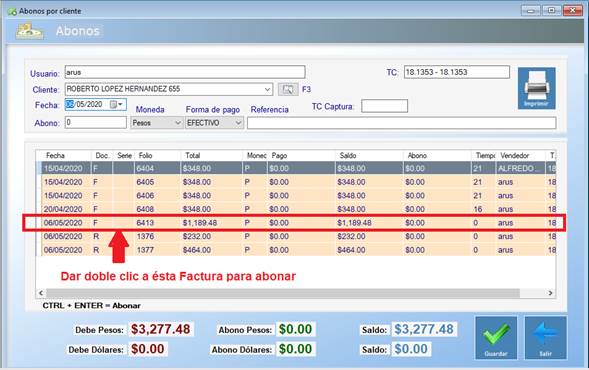Image resolution: width=589 pixels, height=370 pixels.
Task: Click the Fecha date field
Action: coord(95,104)
